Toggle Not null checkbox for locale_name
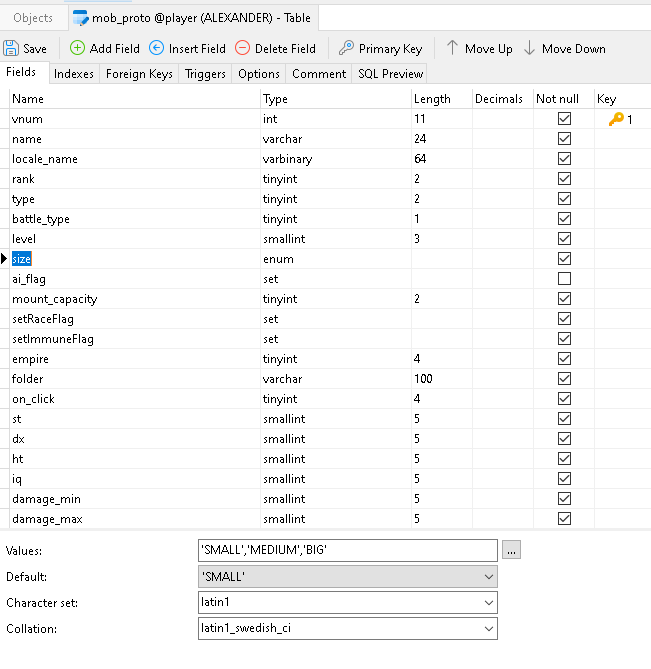651x669 pixels. [564, 159]
